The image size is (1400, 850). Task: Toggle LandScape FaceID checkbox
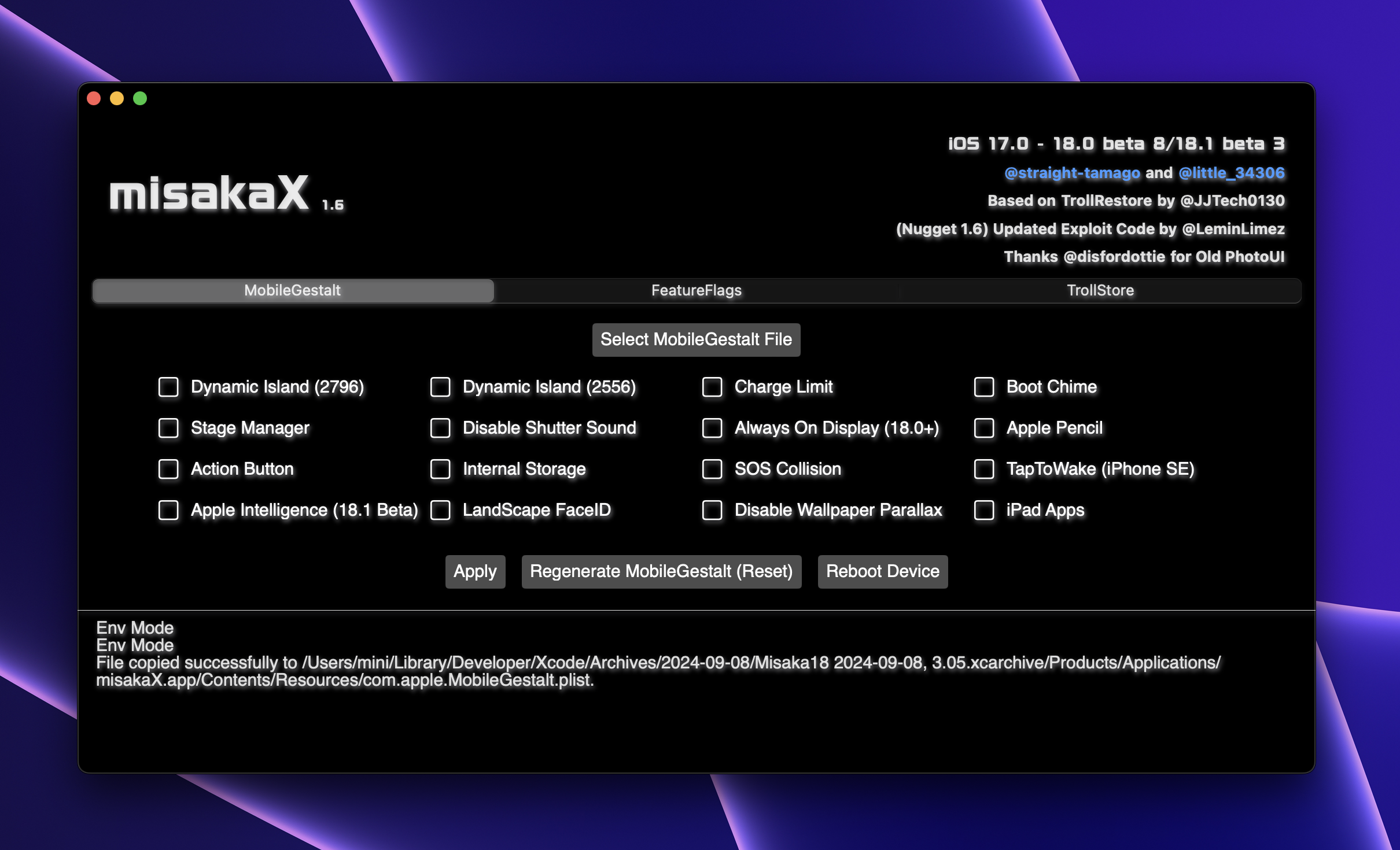coord(441,510)
